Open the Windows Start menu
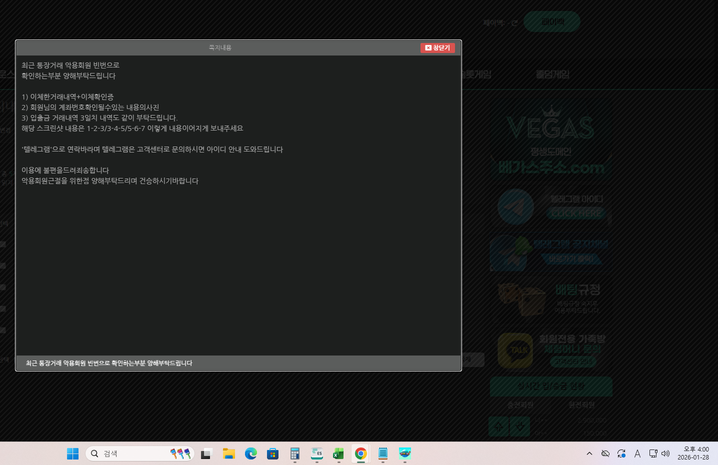This screenshot has height=465, width=718. [73, 454]
